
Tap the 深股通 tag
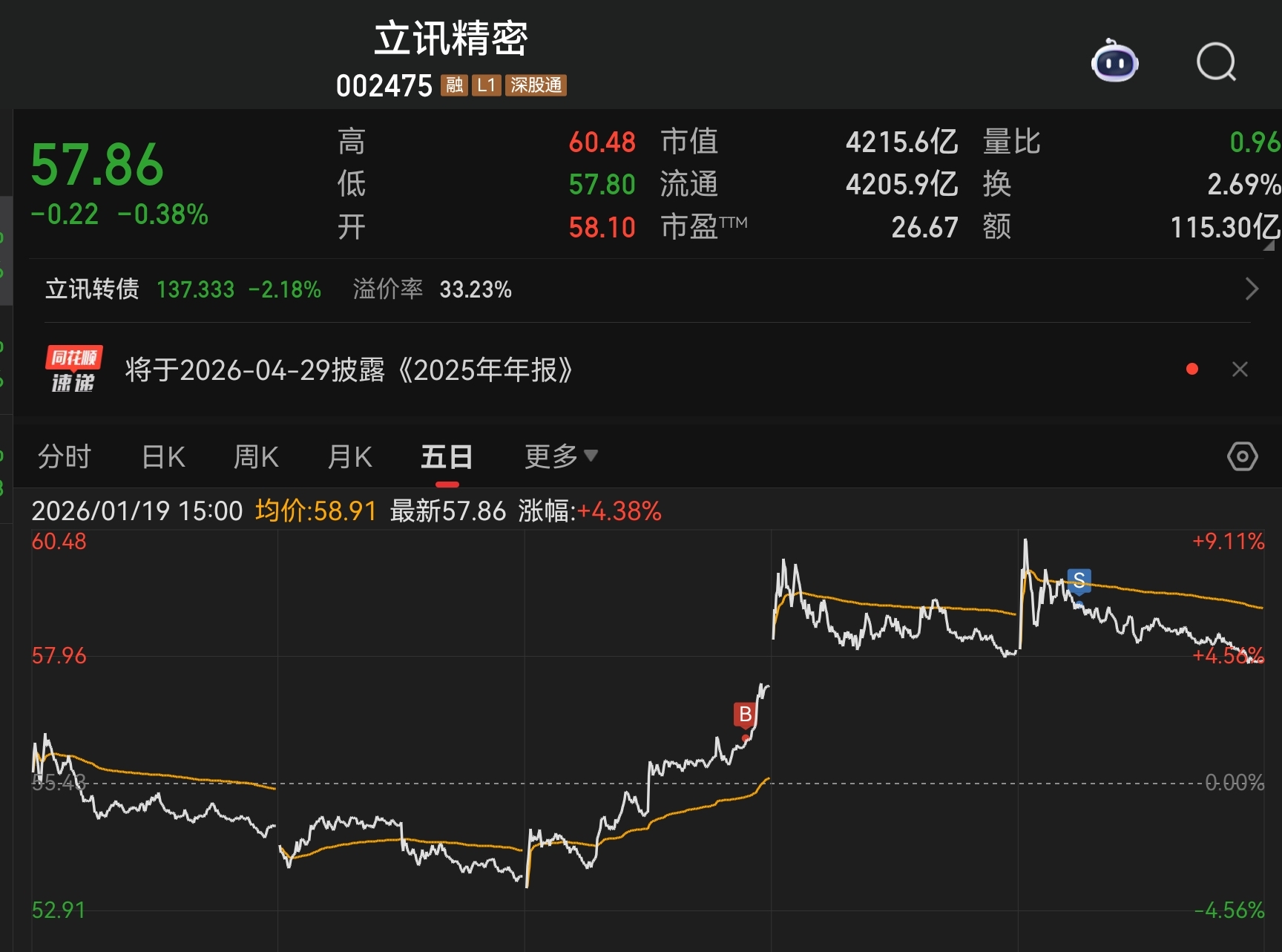tap(536, 85)
